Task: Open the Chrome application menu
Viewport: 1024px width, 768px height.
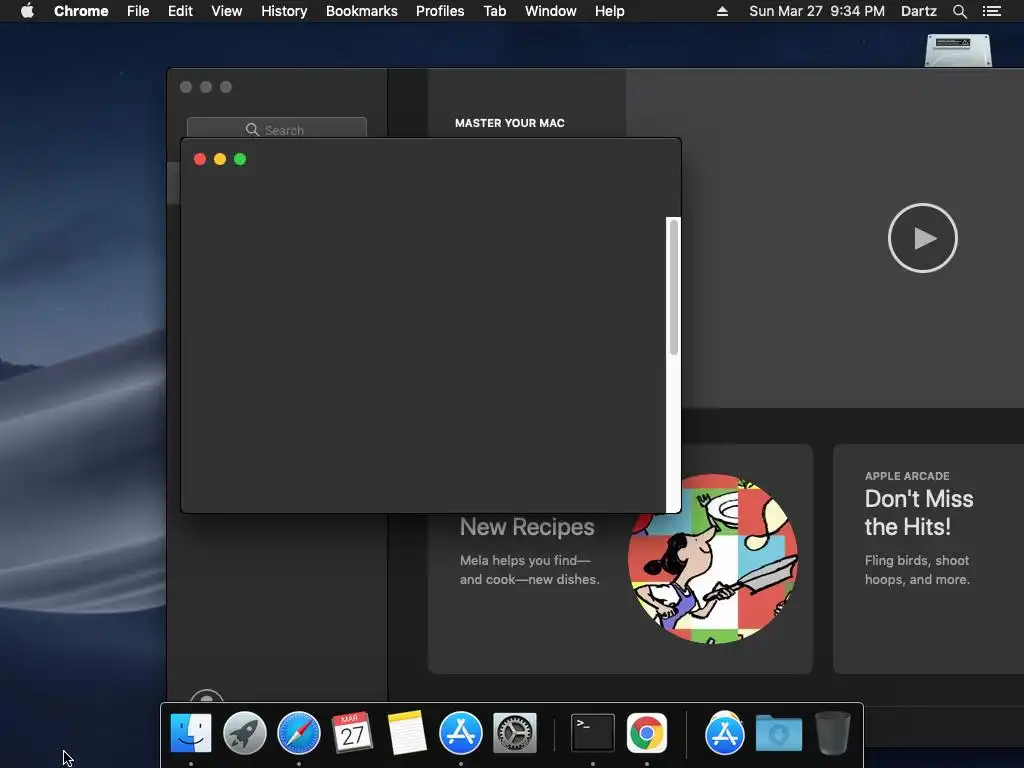Action: coord(81,11)
